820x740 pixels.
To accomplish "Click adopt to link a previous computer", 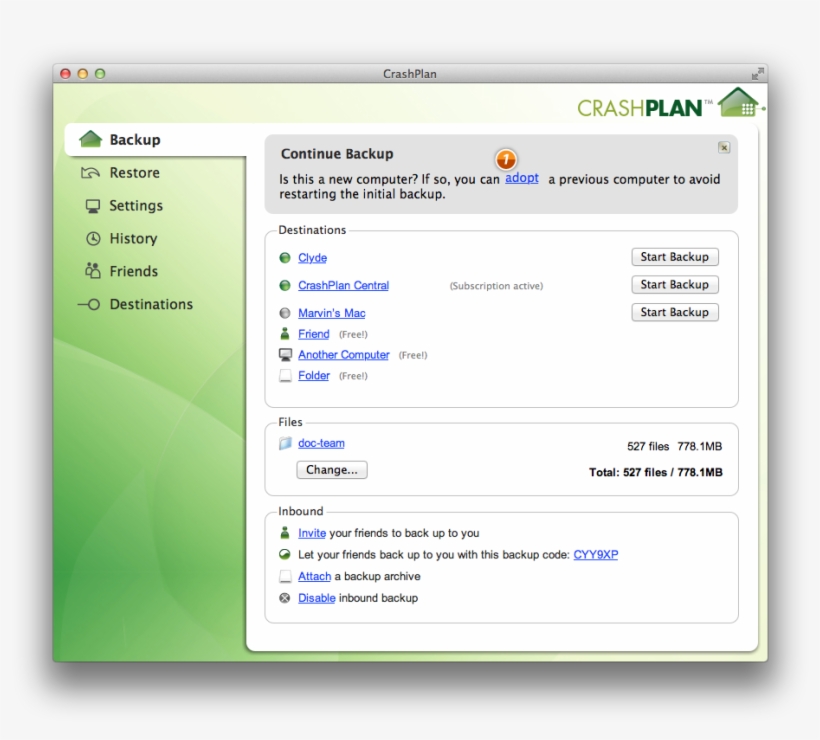I will (520, 178).
